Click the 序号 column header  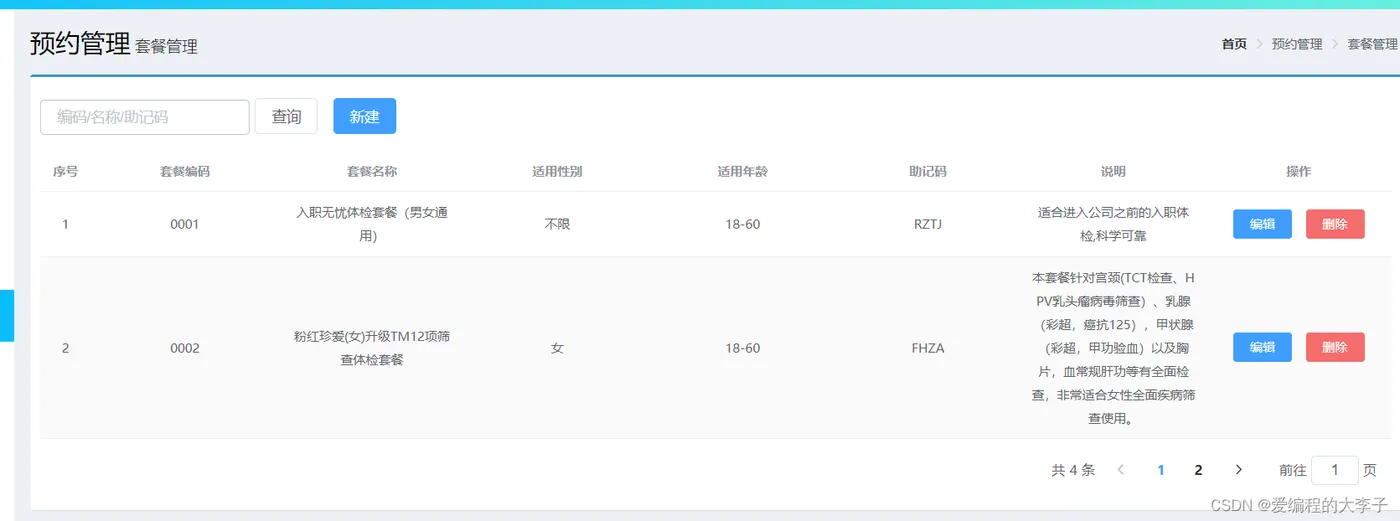click(66, 171)
